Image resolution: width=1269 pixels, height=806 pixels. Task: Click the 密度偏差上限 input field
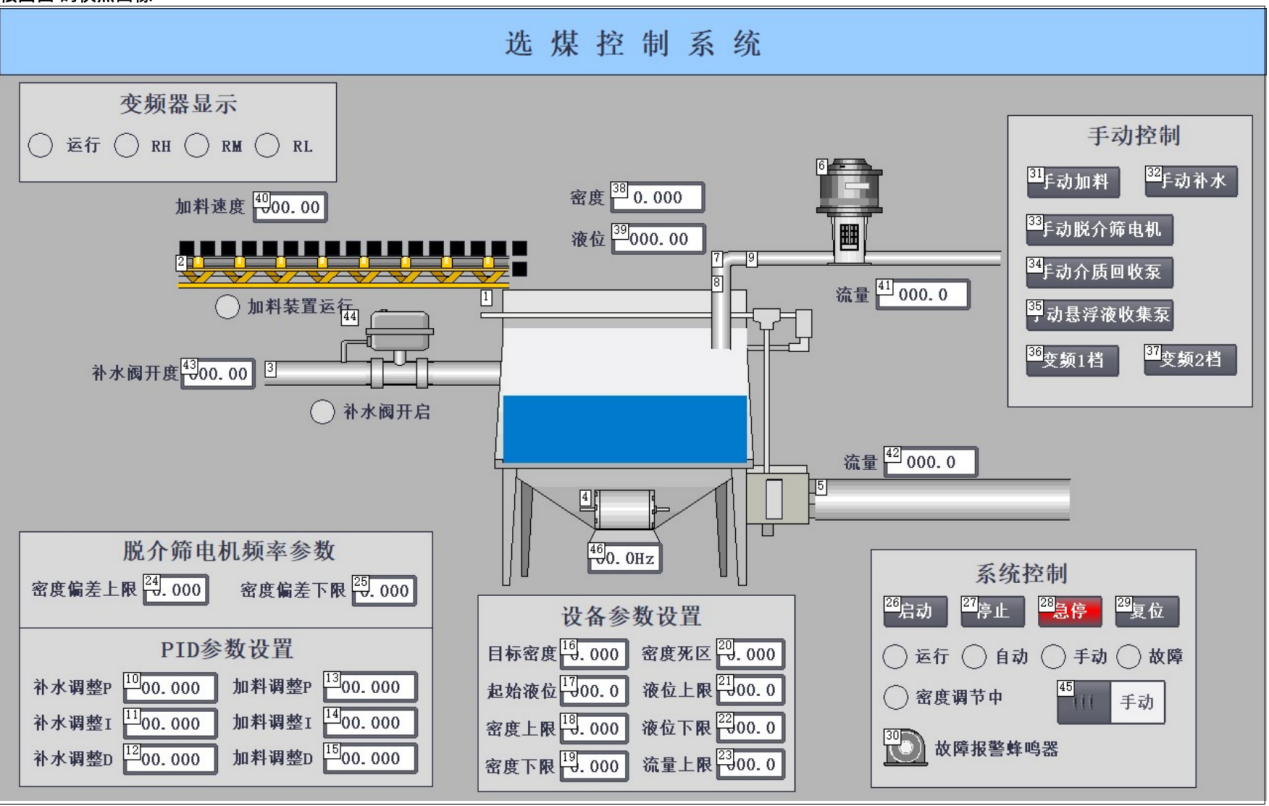(x=175, y=590)
